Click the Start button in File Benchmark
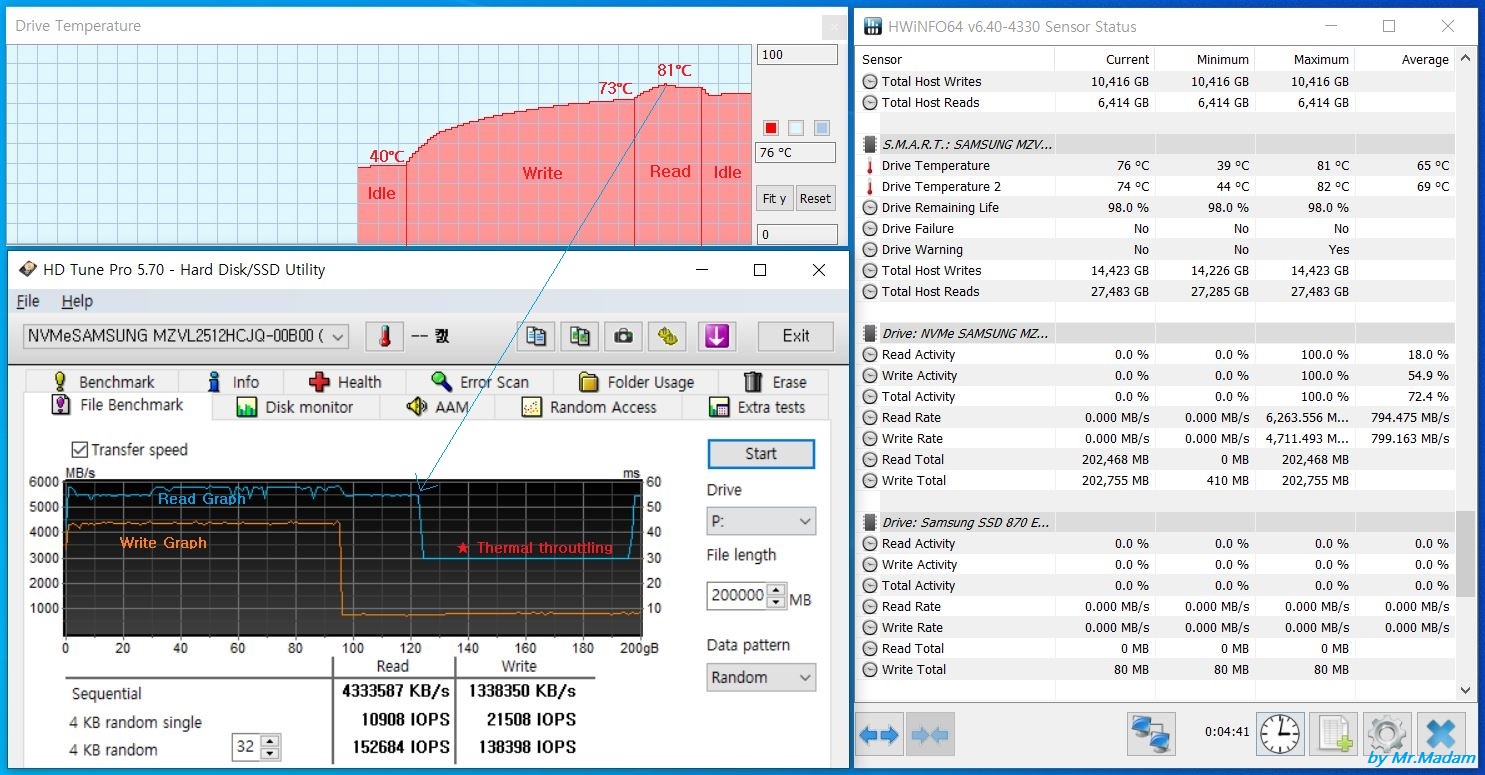 point(761,454)
